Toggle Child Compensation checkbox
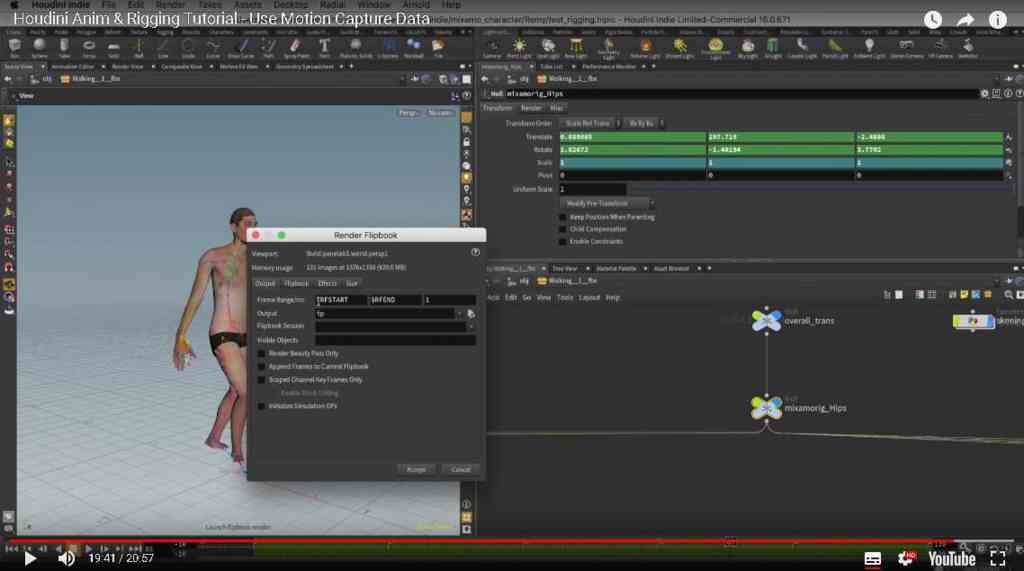 [563, 229]
